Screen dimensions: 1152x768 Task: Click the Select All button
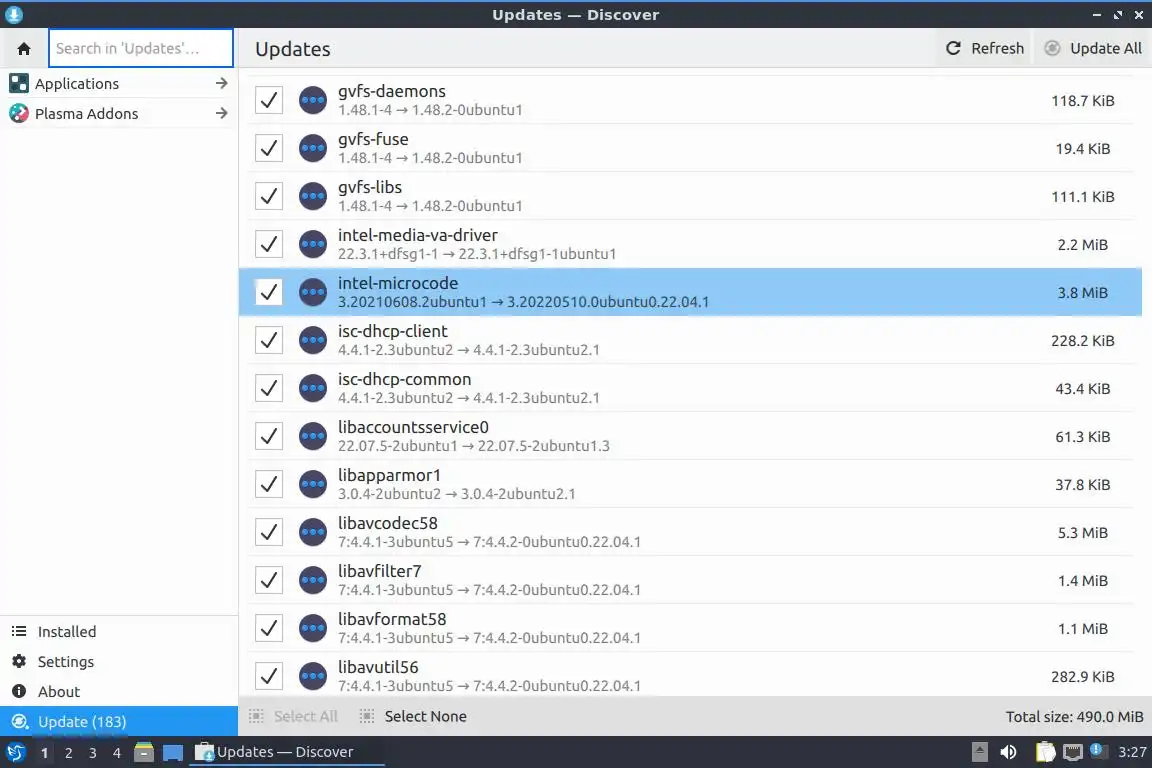click(293, 717)
